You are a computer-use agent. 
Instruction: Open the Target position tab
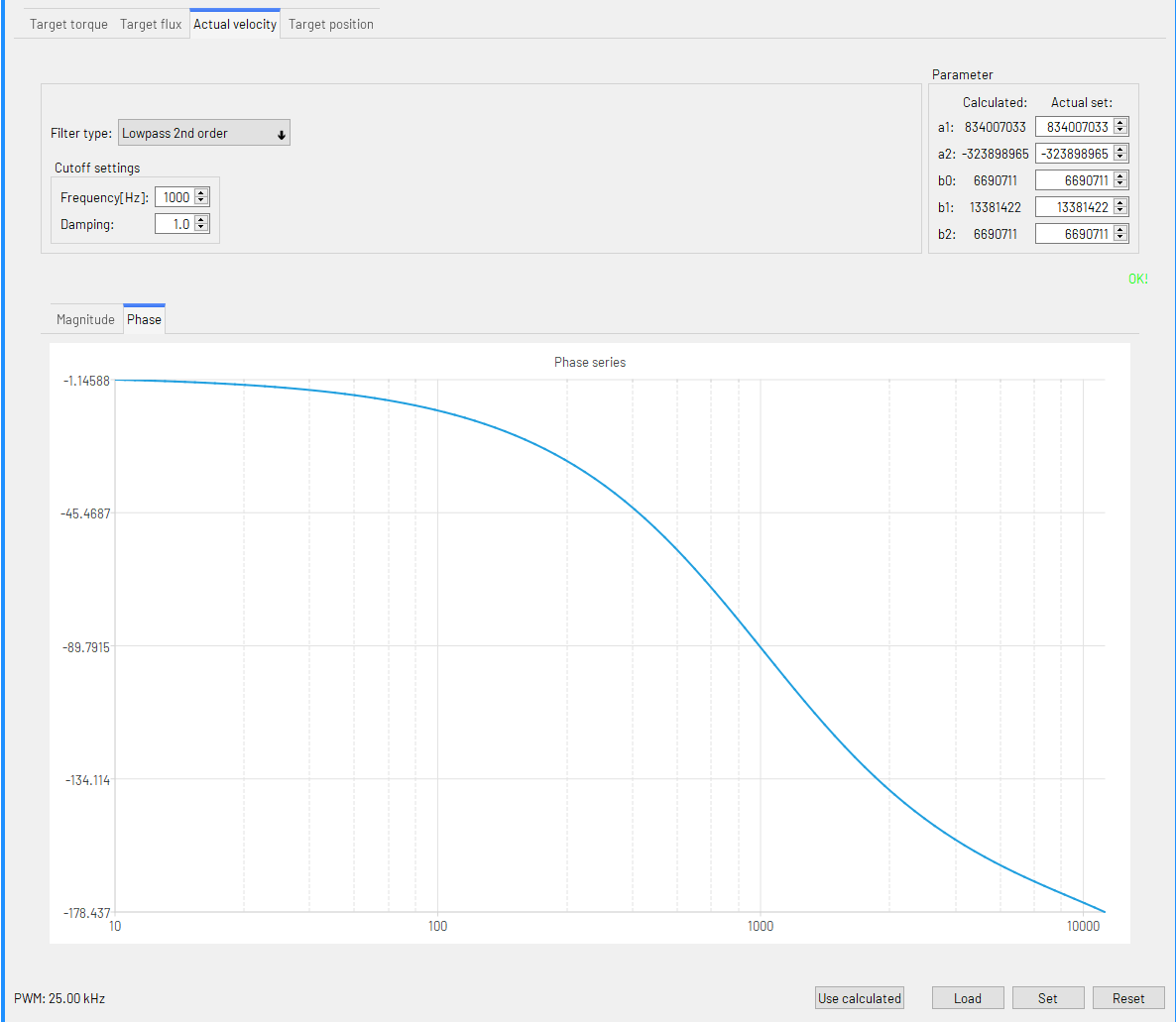point(331,24)
